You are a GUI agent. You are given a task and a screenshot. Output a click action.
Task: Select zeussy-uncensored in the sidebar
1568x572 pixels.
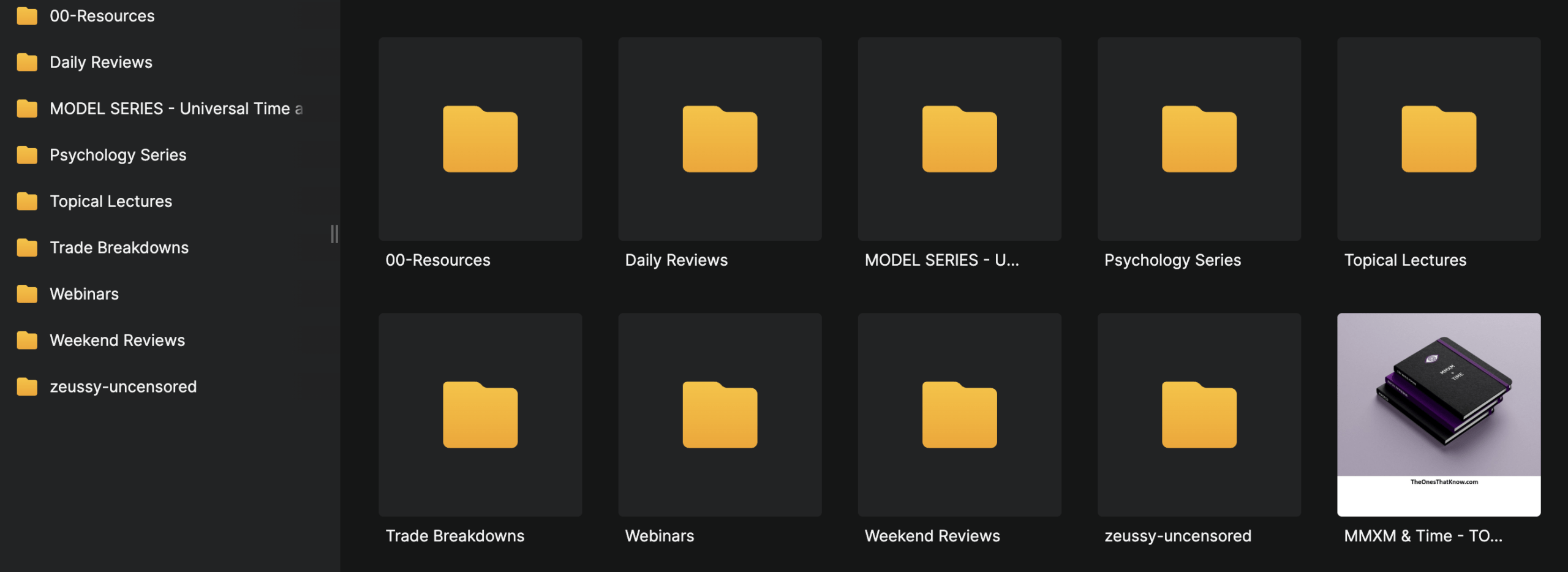pos(123,387)
